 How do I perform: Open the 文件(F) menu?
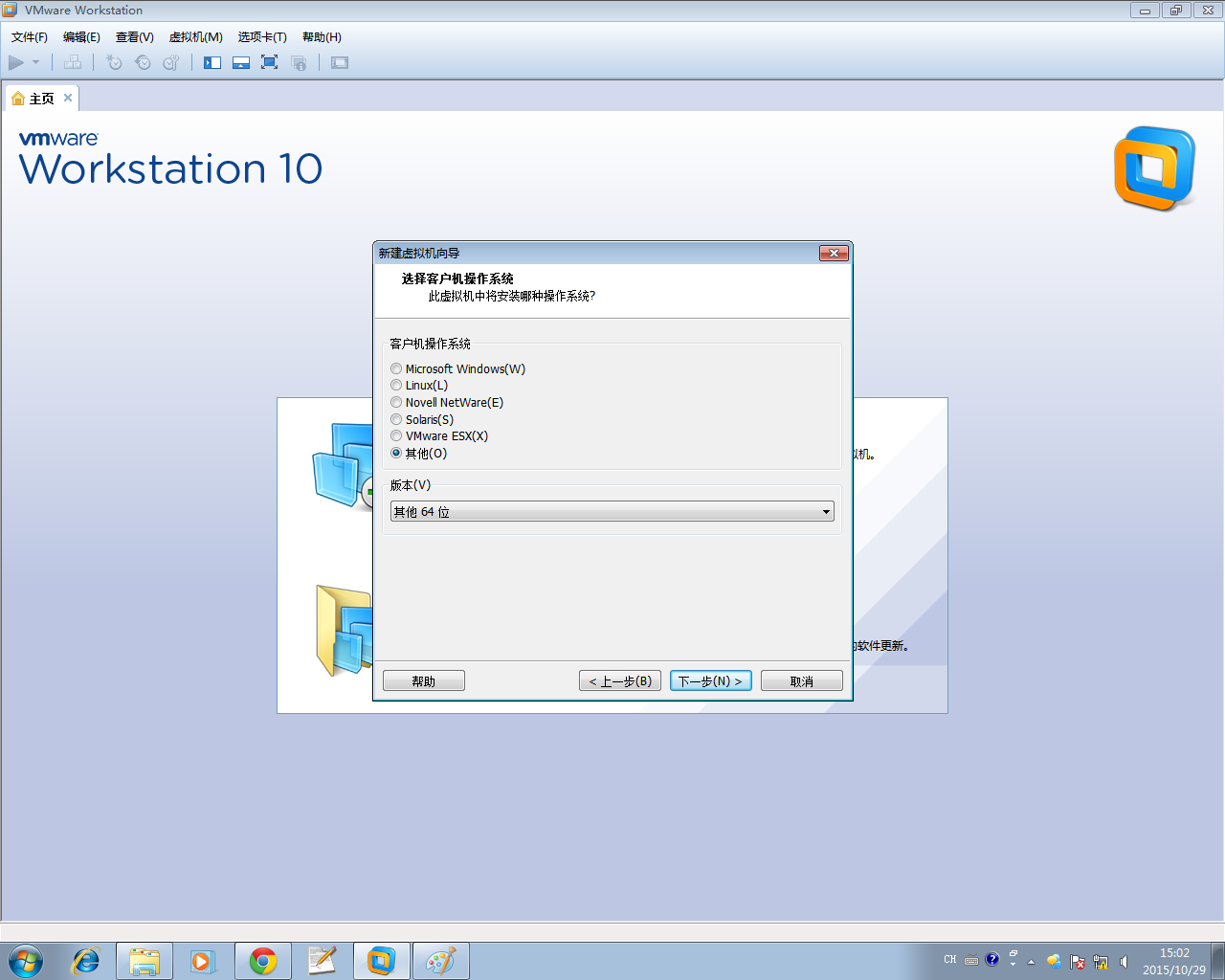(30, 37)
